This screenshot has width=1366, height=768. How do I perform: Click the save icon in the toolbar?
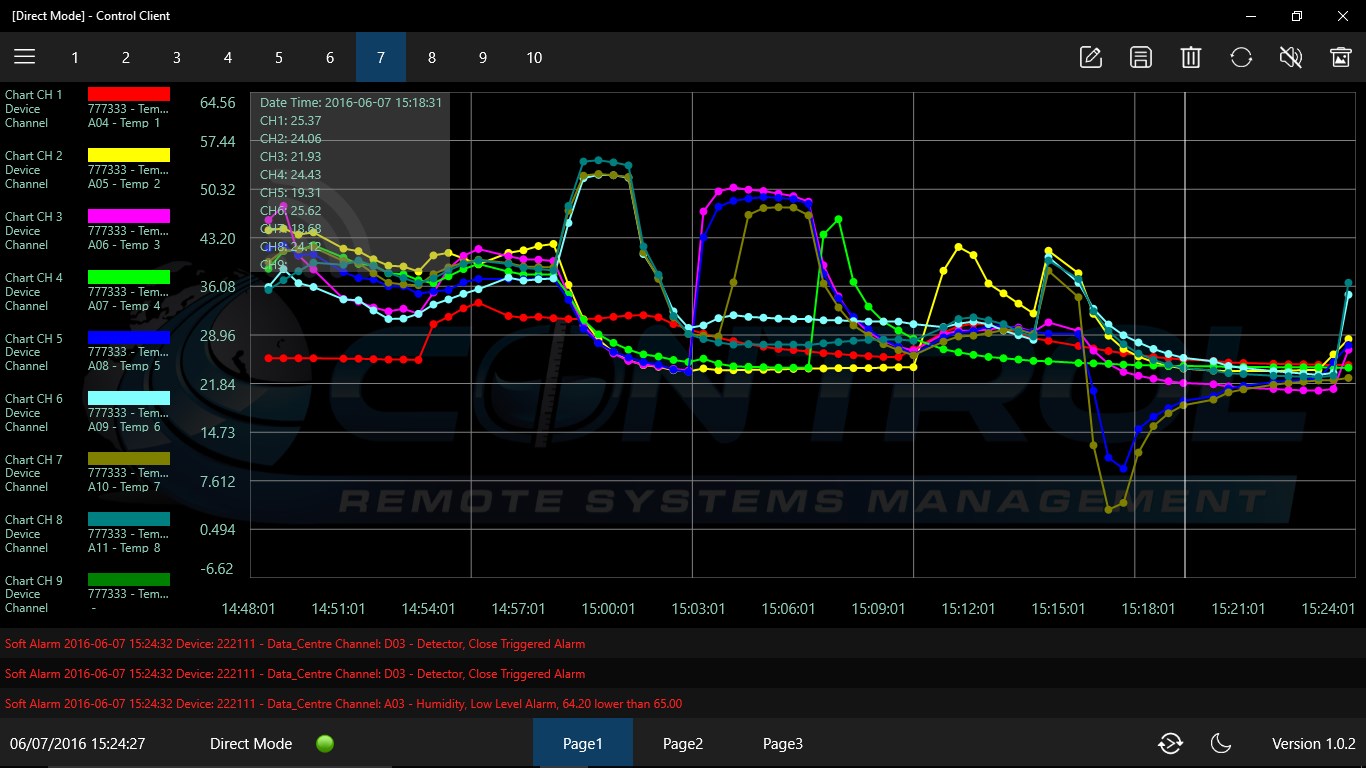point(1141,57)
